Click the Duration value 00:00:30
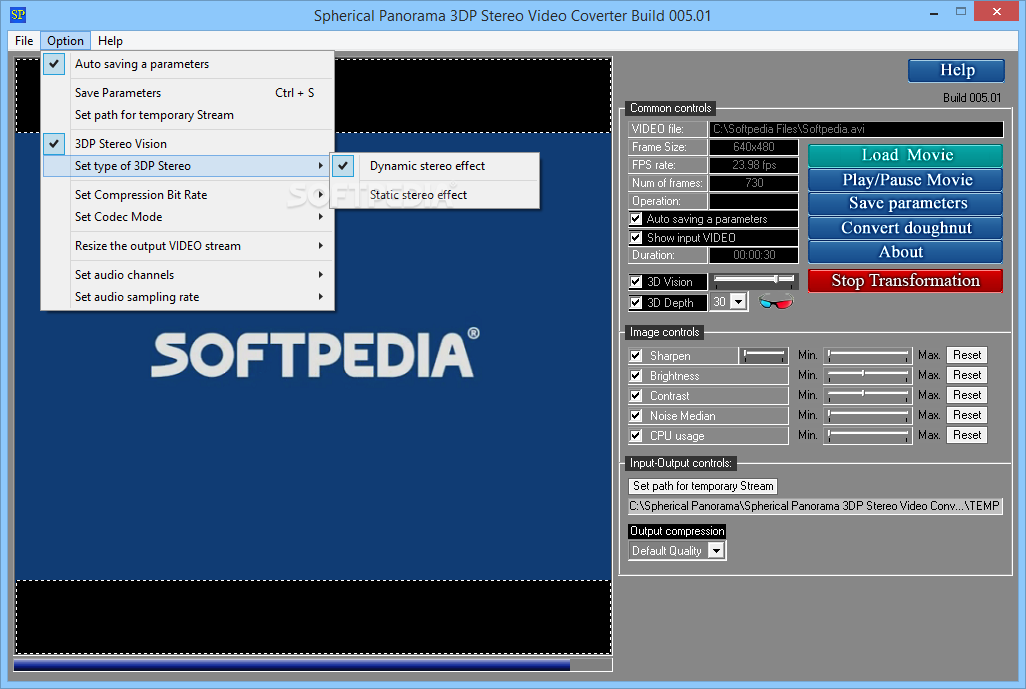 pyautogui.click(x=754, y=255)
